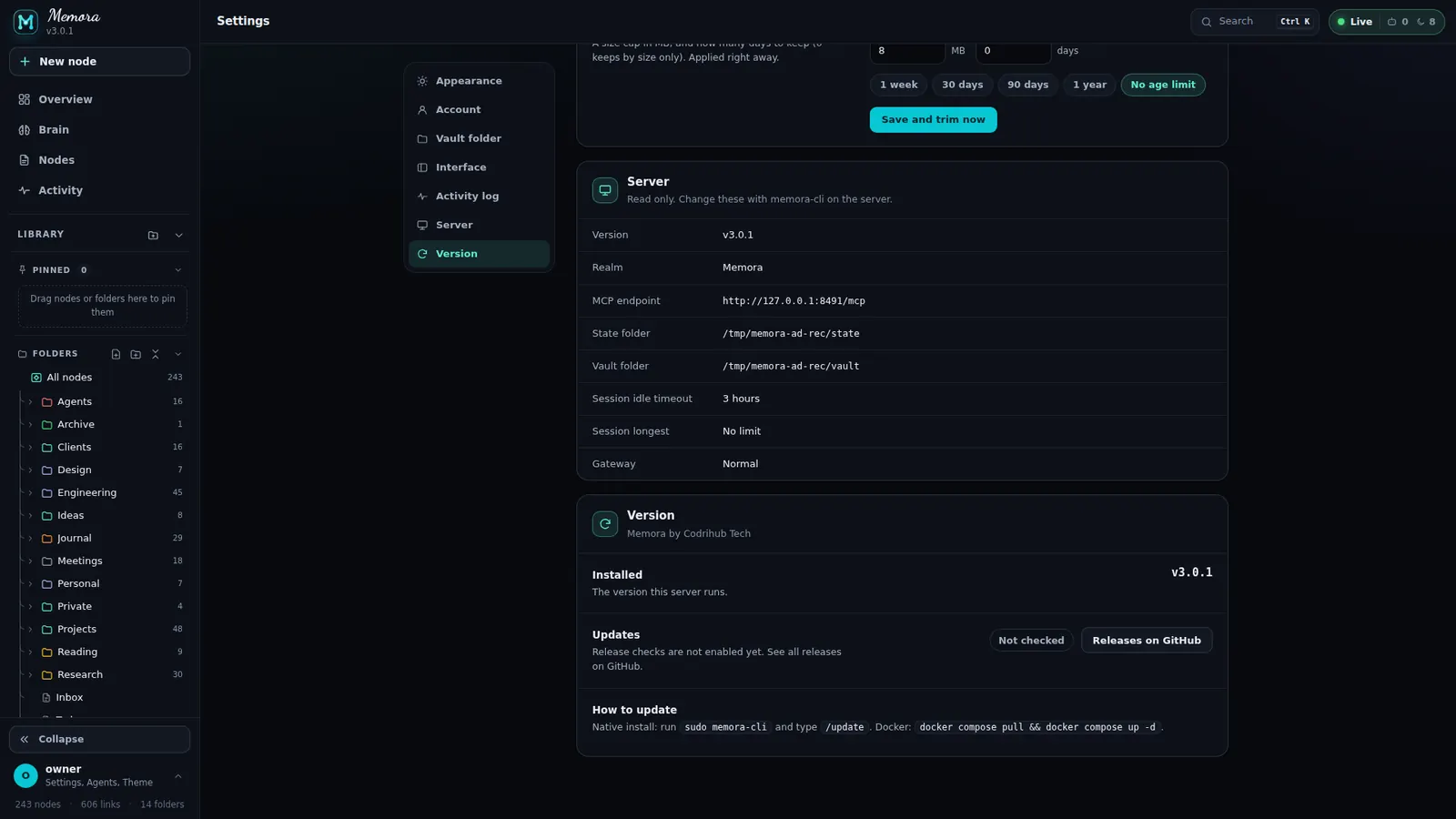This screenshot has height=819, width=1456.
Task: Go to the Overview page
Action: click(99, 99)
